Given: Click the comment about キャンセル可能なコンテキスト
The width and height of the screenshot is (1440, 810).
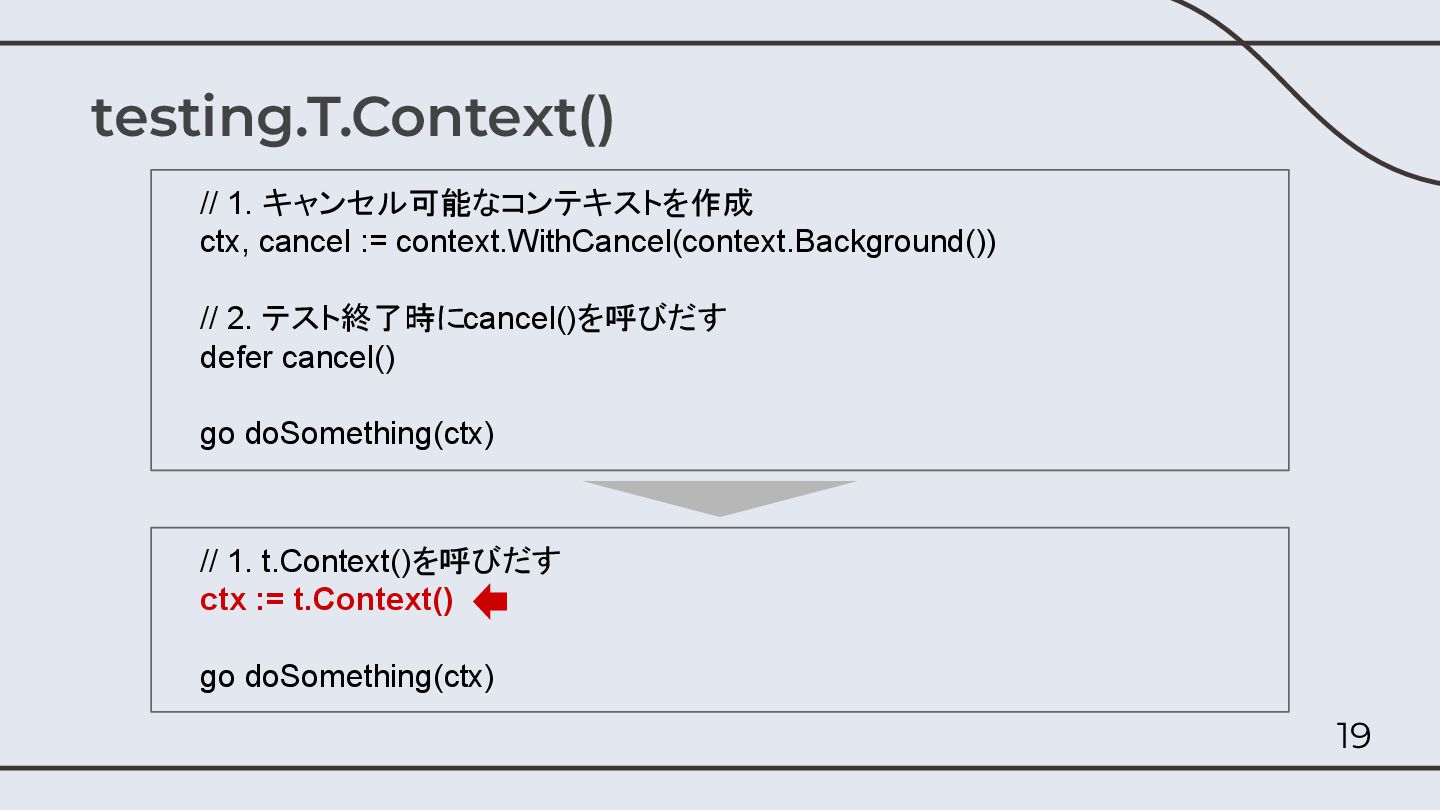Looking at the screenshot, I should [477, 204].
